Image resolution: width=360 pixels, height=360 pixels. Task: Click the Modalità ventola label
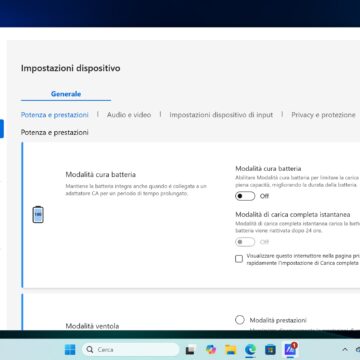click(92, 326)
